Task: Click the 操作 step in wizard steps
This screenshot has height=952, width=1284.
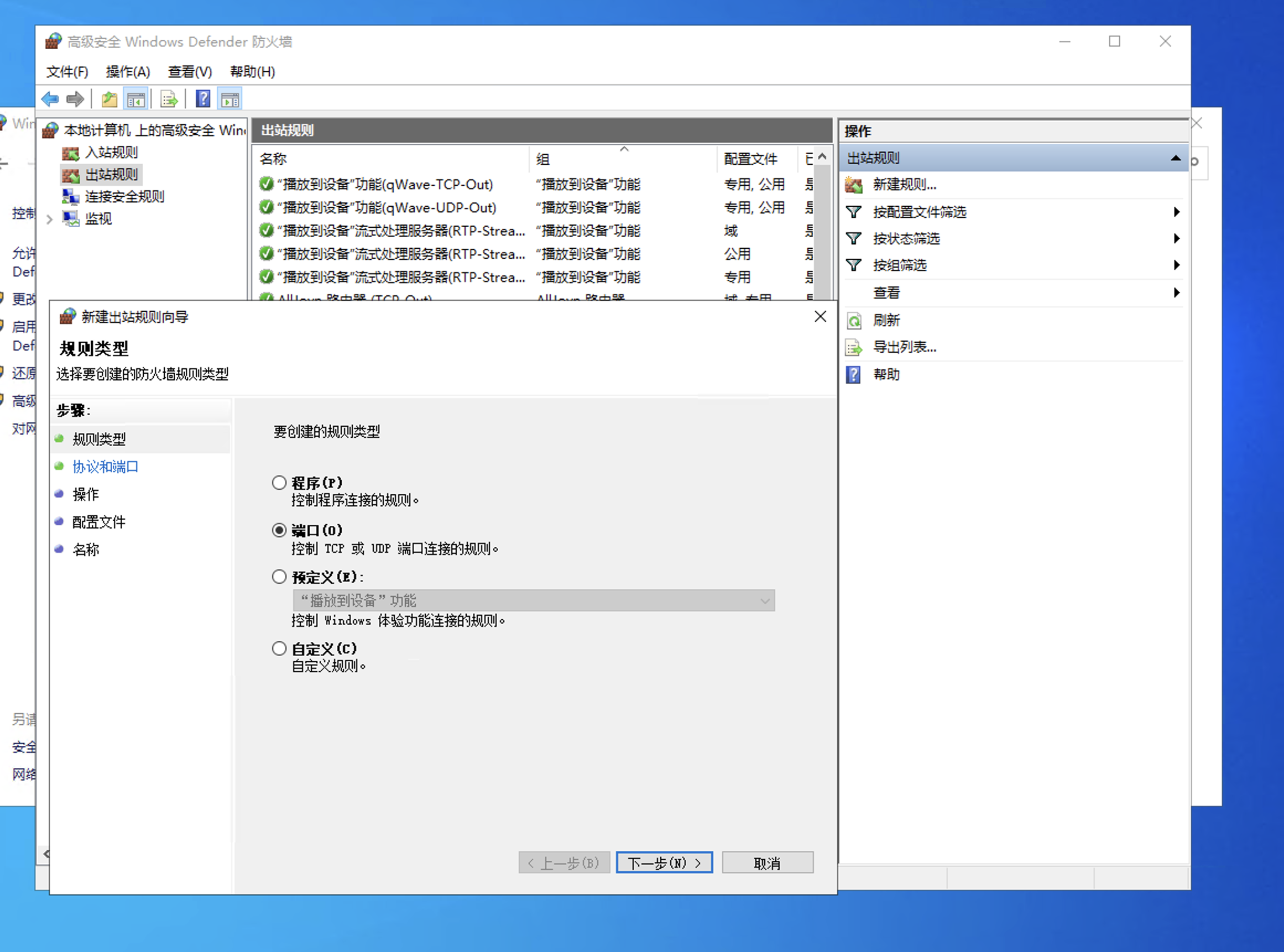Action: (x=86, y=494)
